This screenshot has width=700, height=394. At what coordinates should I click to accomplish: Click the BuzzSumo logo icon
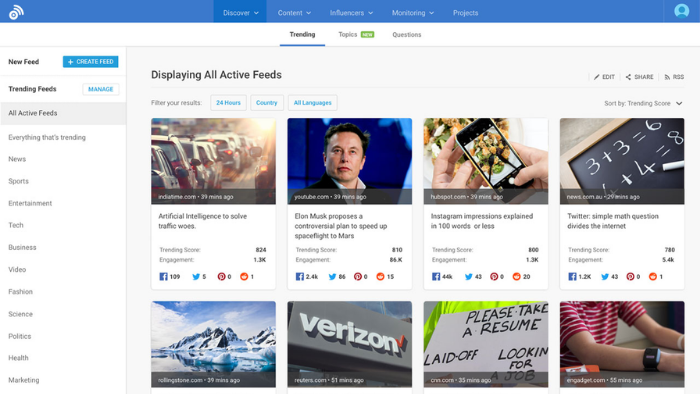(17, 12)
